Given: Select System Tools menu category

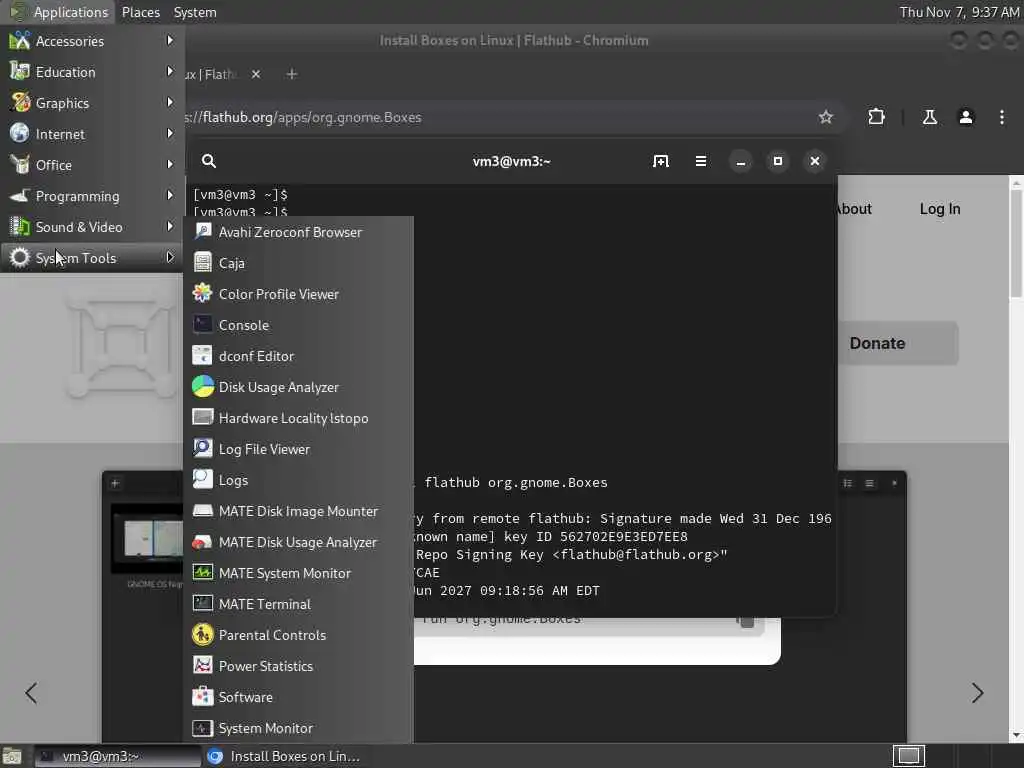Looking at the screenshot, I should point(92,258).
